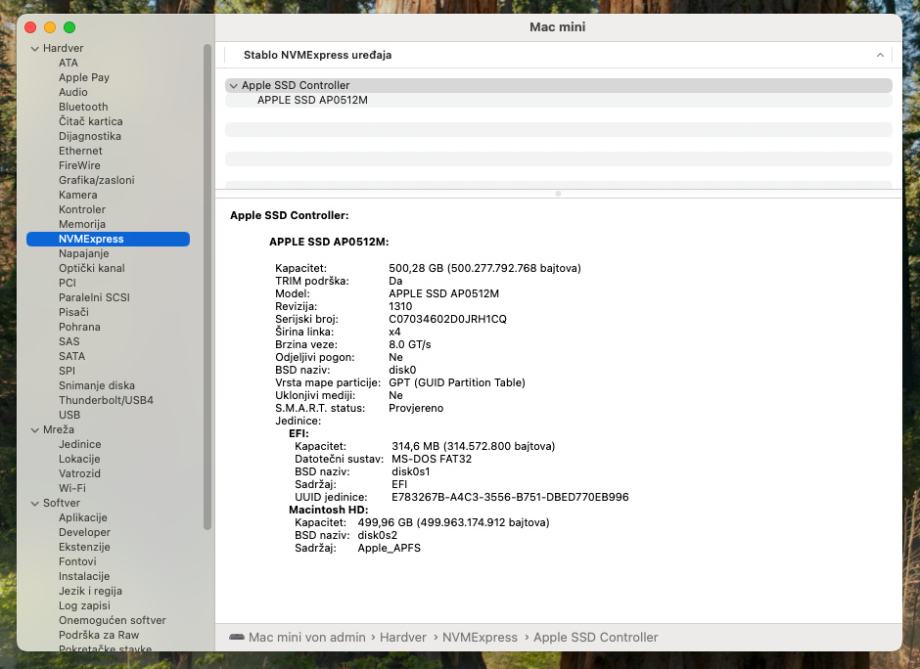Open Ekstenzije software entry

pos(84,547)
